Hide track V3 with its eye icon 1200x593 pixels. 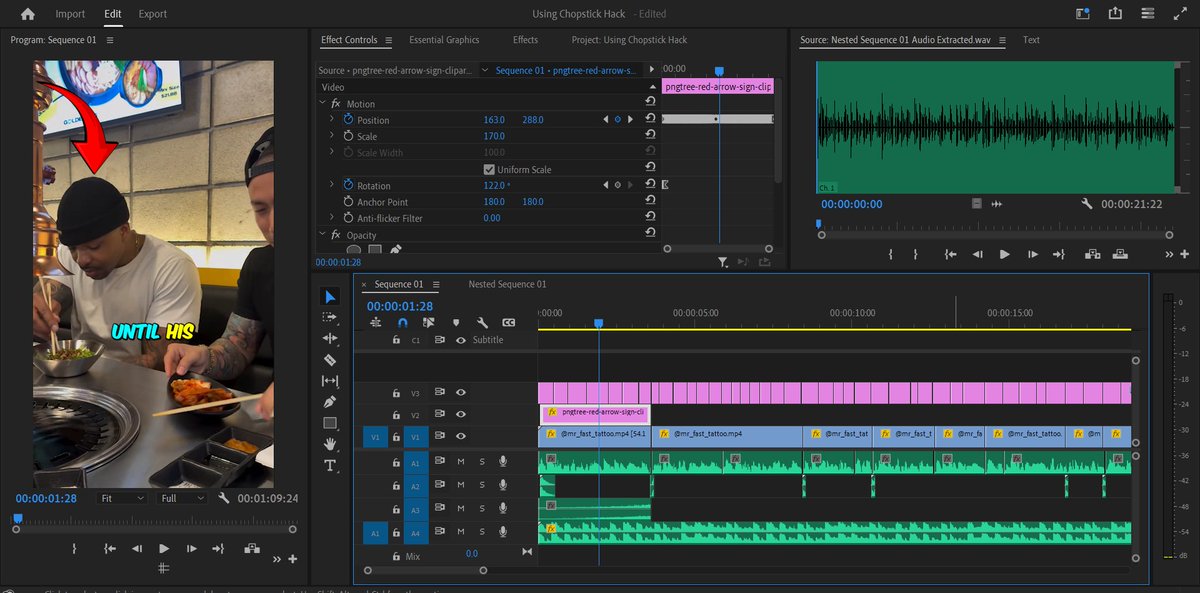[x=461, y=393]
